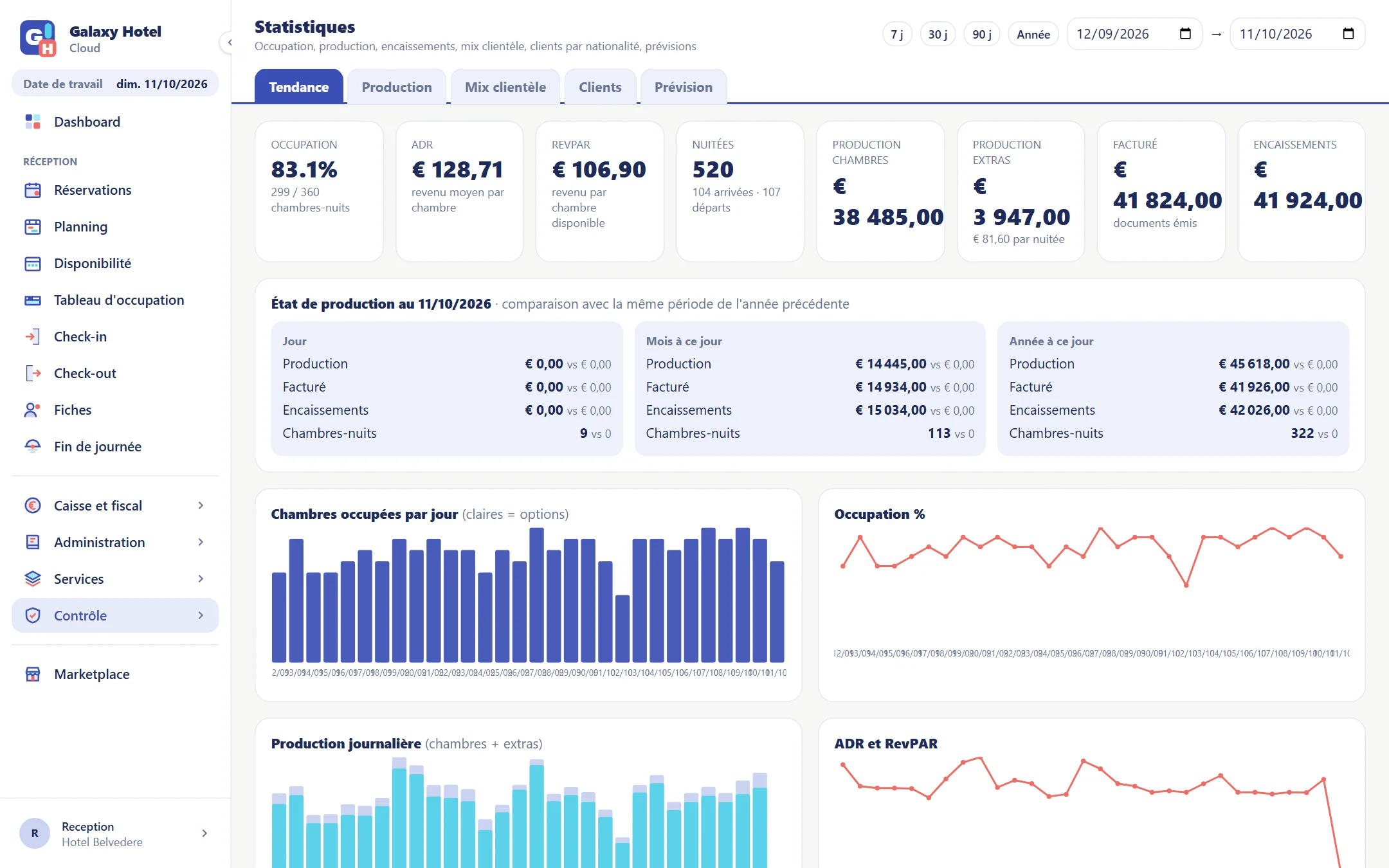
Task: Select the 7 j period button
Action: click(897, 34)
